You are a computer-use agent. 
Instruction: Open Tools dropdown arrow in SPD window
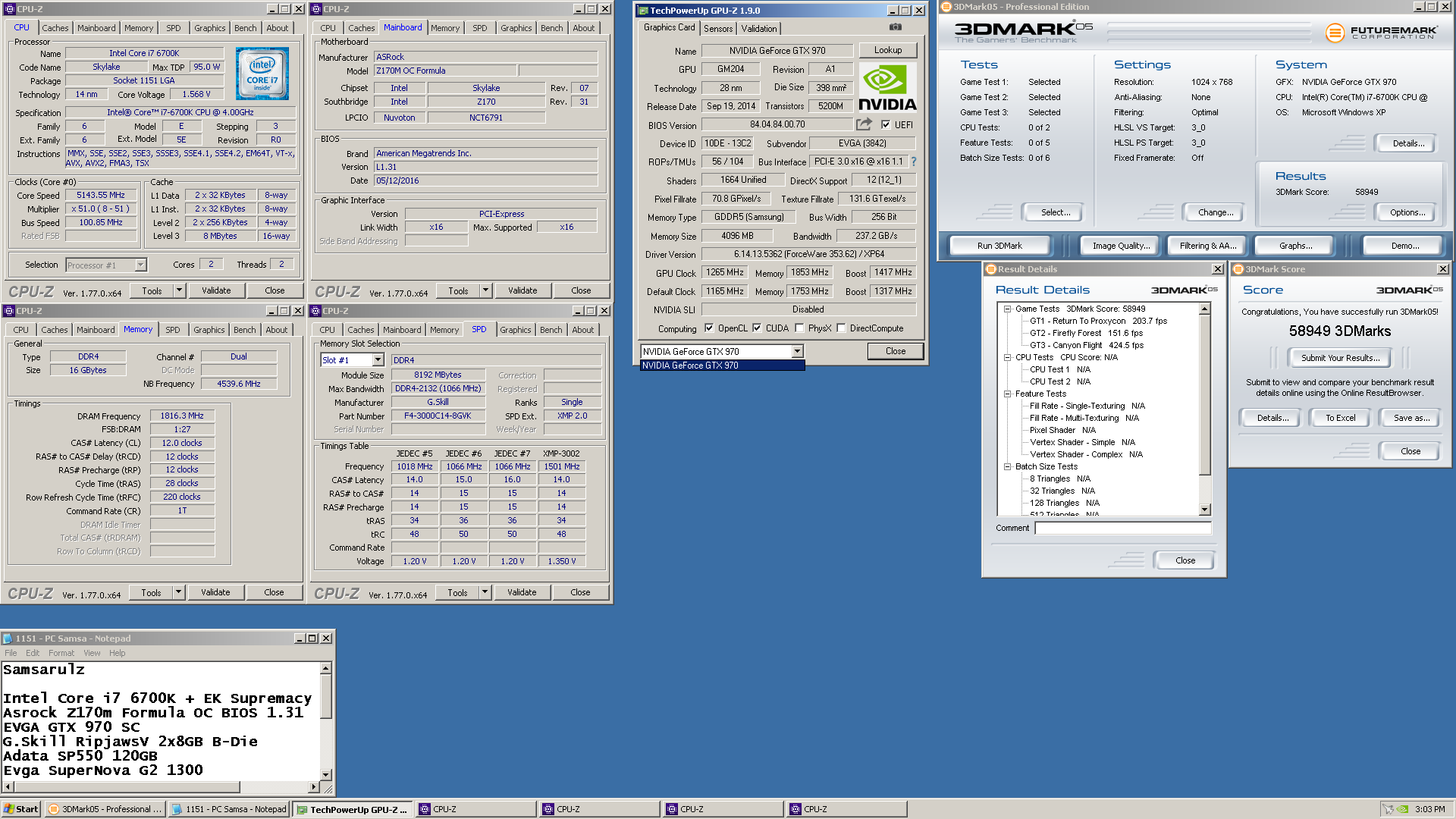[485, 592]
